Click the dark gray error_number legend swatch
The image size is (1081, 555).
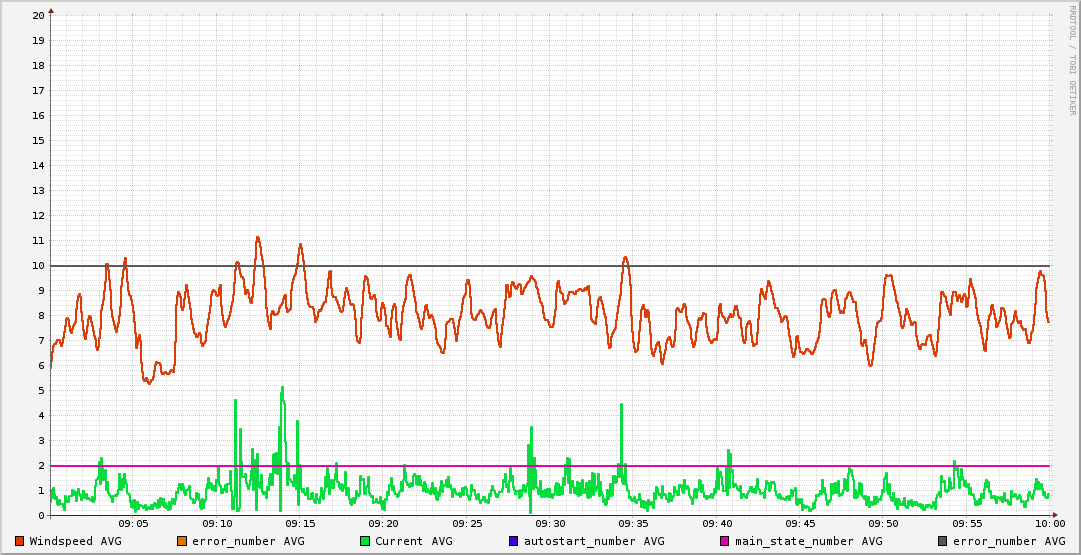point(943,541)
